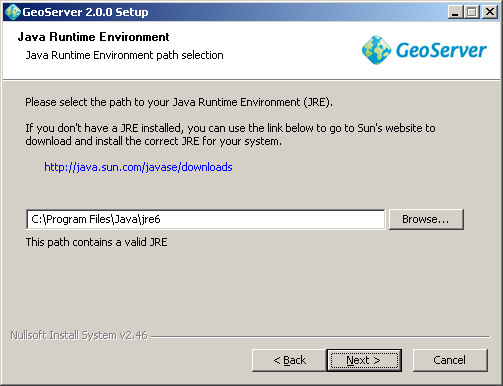Minimize the GeoServer Setup window
Screen dimensions: 503x386
point(455,12)
